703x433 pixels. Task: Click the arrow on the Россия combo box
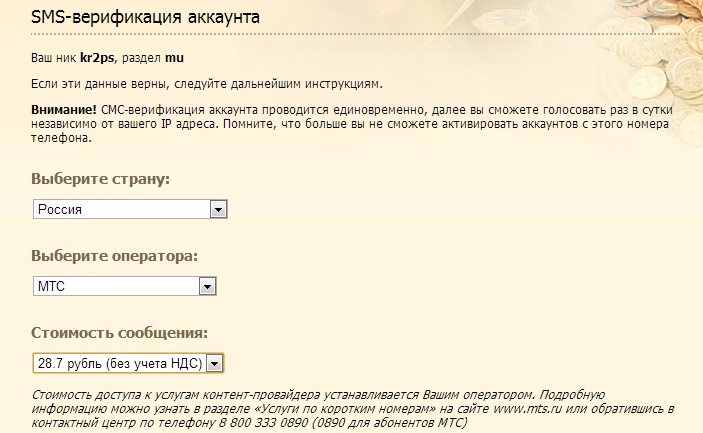click(x=219, y=210)
